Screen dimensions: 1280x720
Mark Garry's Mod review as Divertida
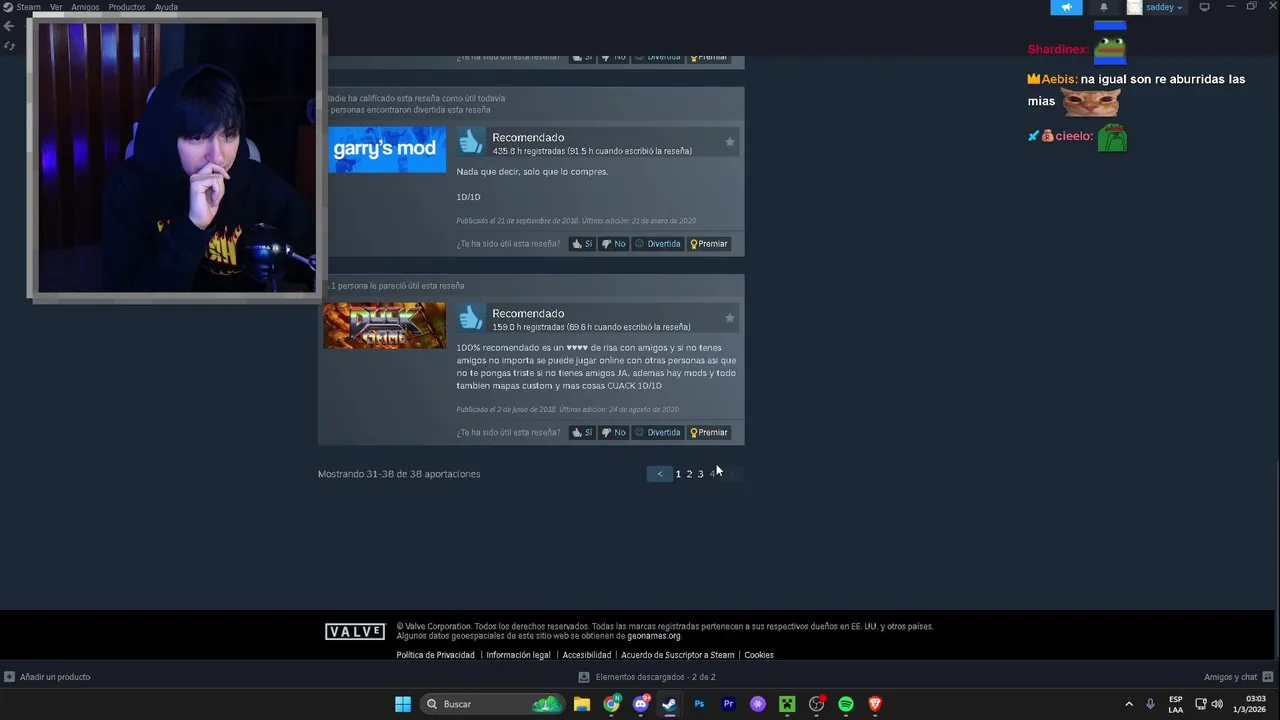click(658, 244)
